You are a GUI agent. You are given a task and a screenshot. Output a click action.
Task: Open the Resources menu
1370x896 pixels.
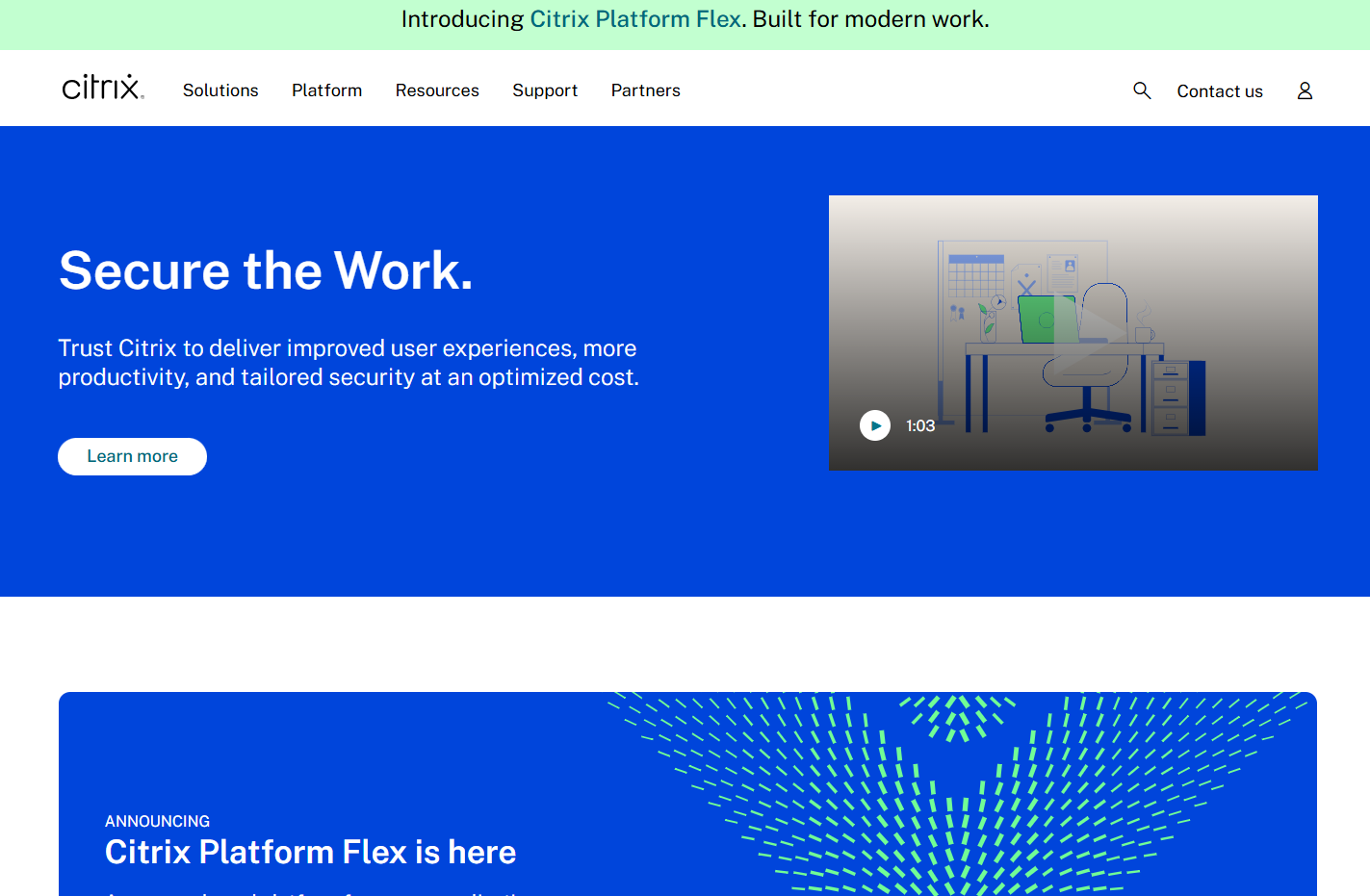coord(437,90)
